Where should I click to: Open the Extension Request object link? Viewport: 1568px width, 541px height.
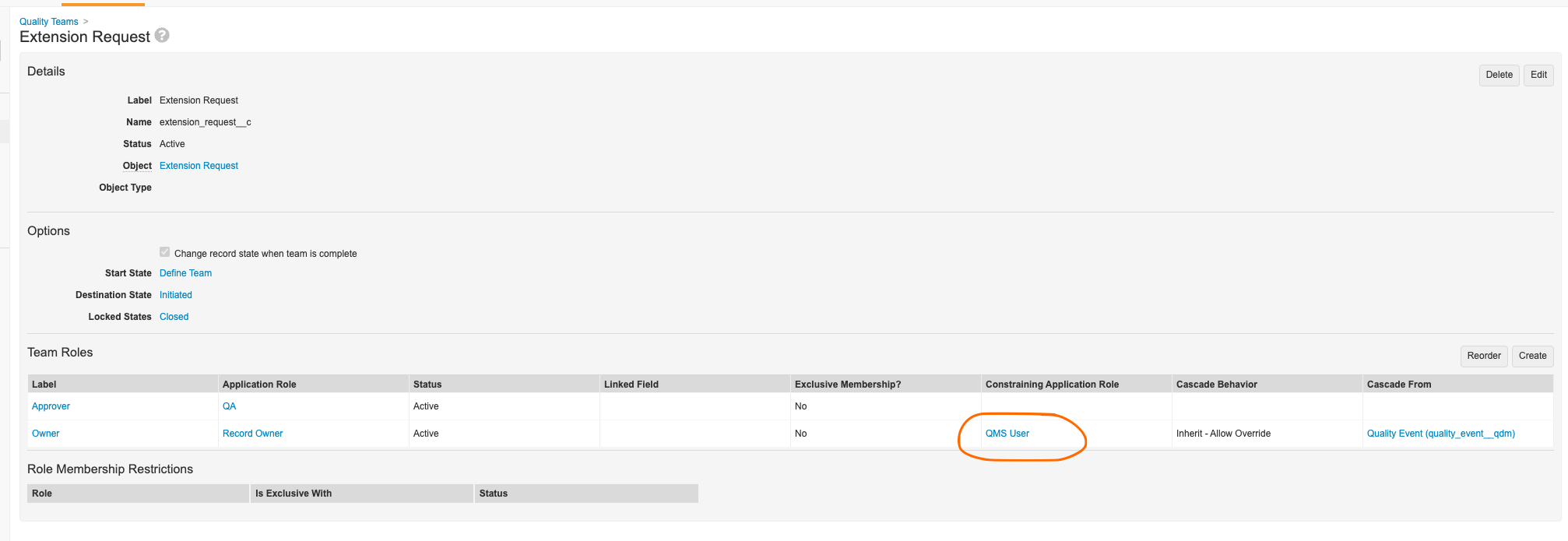pyautogui.click(x=199, y=166)
